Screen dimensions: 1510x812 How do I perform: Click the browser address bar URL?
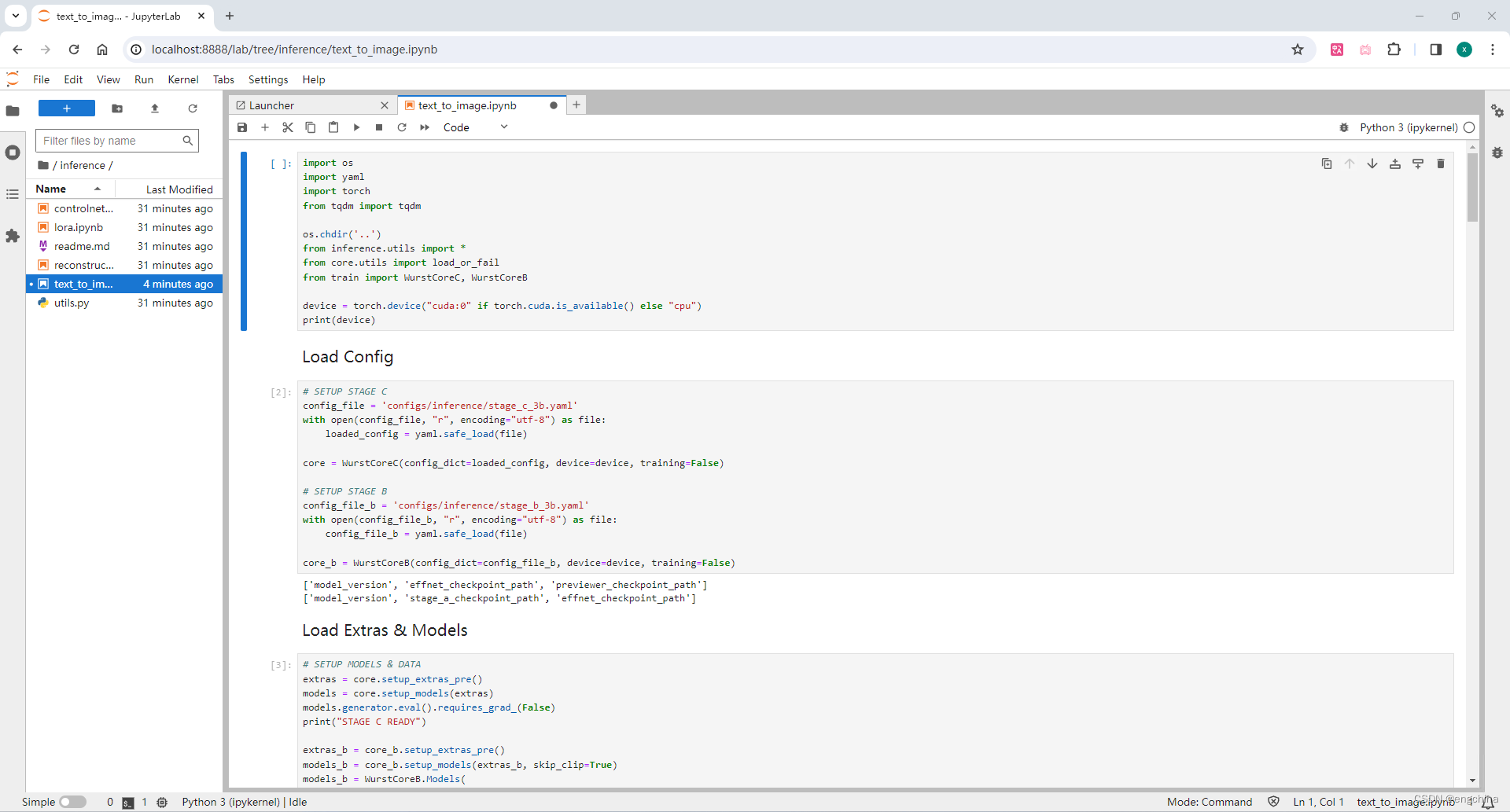294,50
